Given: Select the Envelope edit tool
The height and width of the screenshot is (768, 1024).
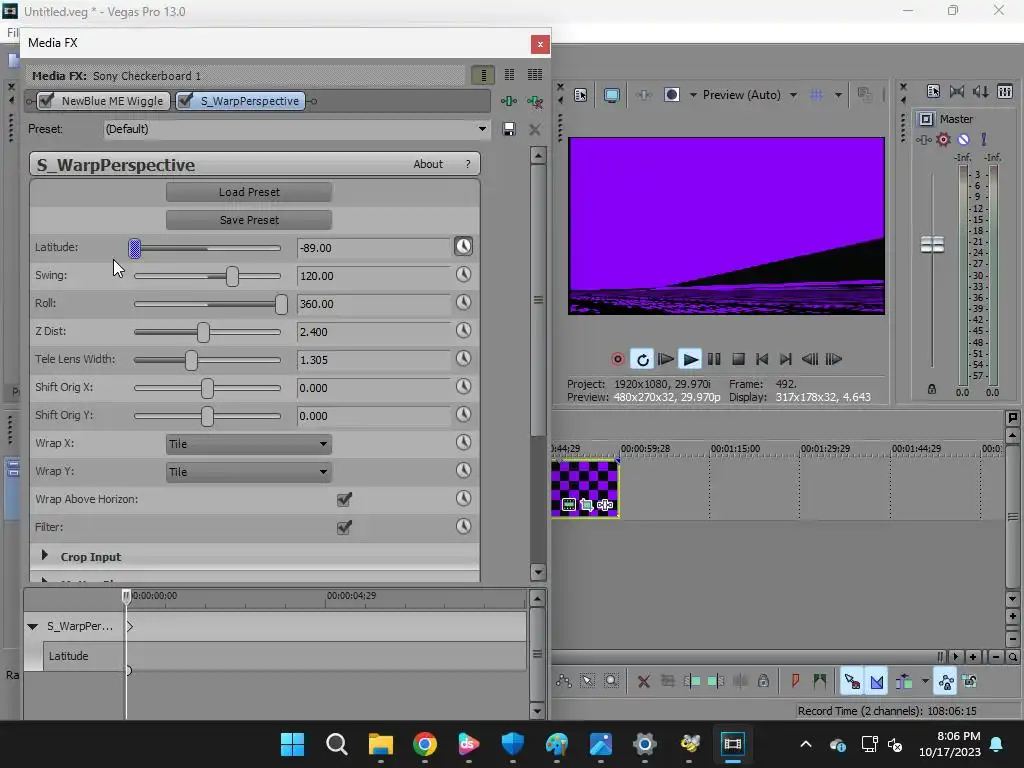Looking at the screenshot, I should tap(563, 681).
